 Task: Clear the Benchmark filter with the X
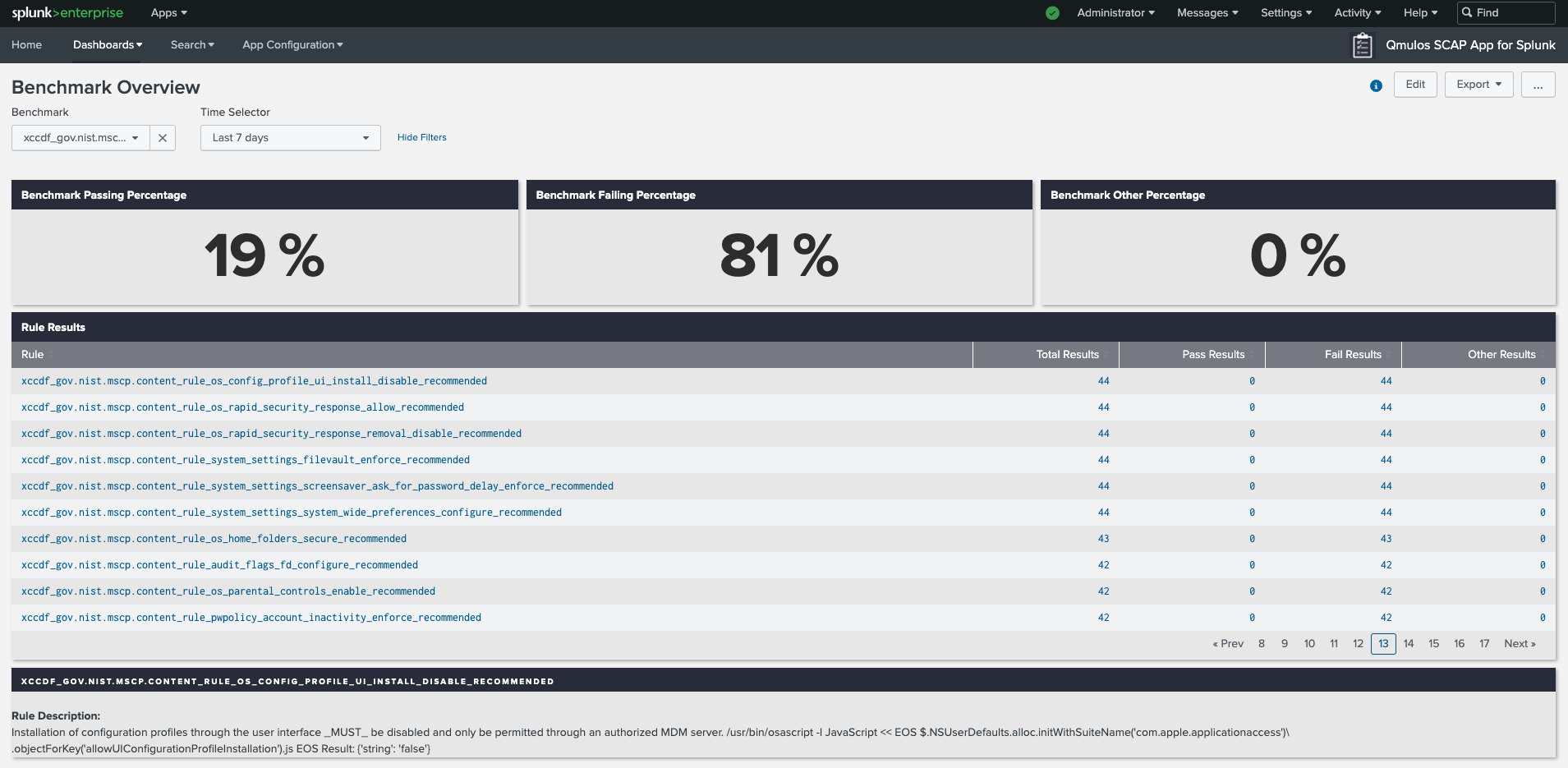tap(163, 138)
